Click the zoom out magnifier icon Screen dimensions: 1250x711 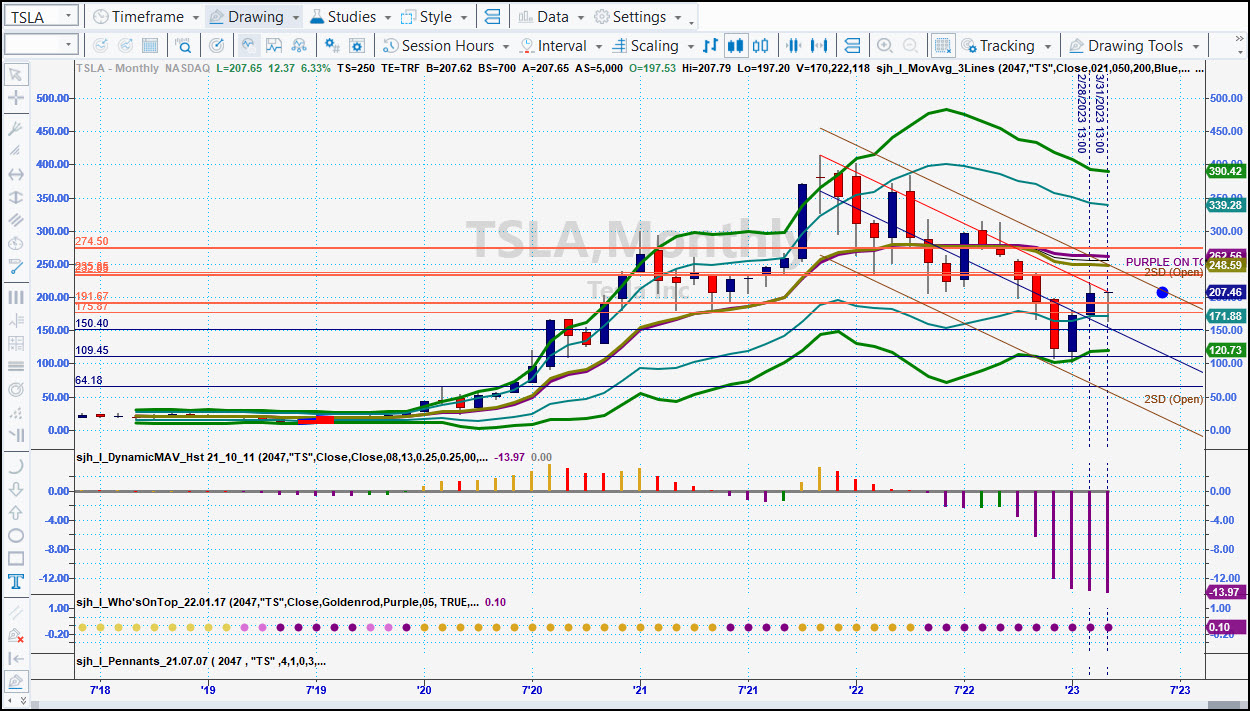(911, 45)
